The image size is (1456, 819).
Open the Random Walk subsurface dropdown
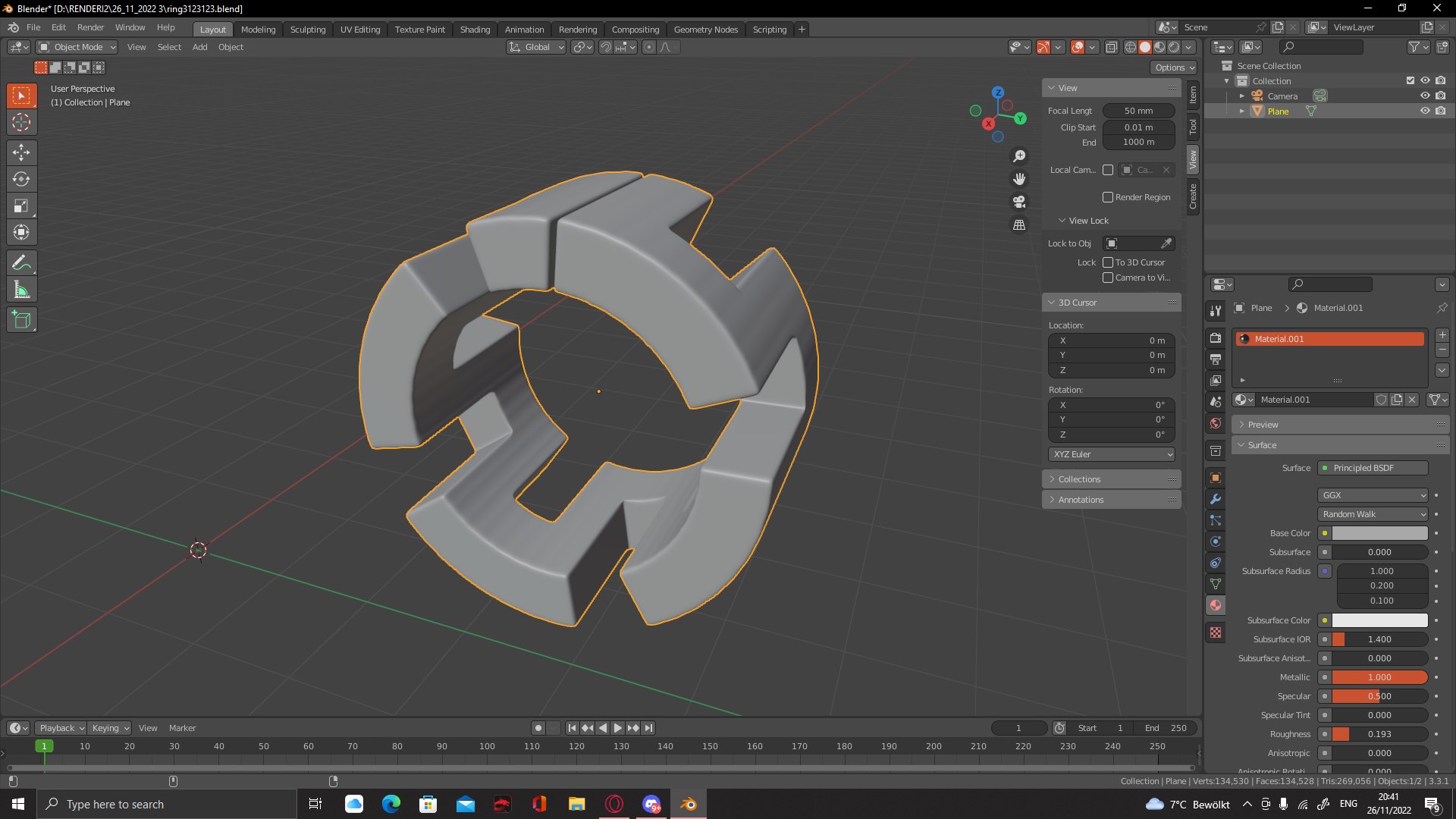coord(1373,514)
